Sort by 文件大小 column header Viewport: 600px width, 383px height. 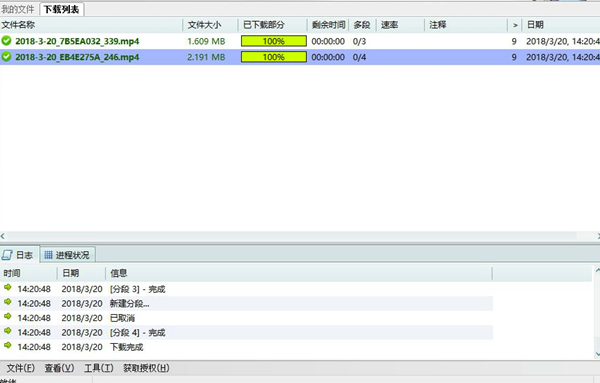pyautogui.click(x=210, y=25)
